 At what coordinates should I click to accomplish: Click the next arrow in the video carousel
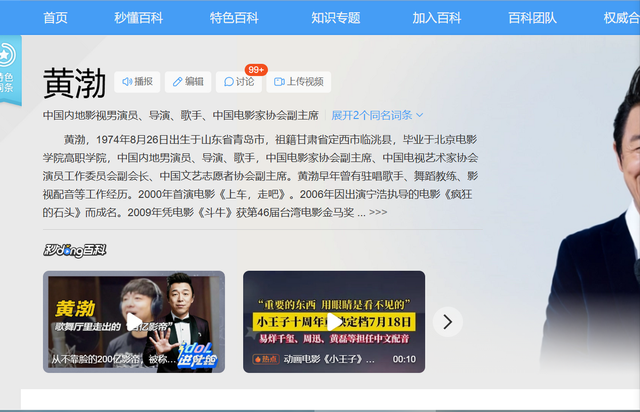point(448,322)
